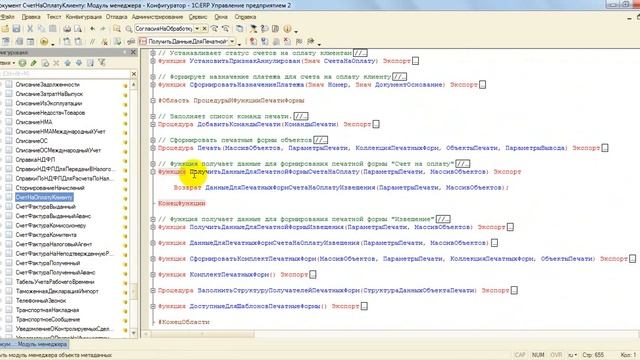
Task: Select СчетФактураВыданный in the tree
Action: [x=45, y=207]
